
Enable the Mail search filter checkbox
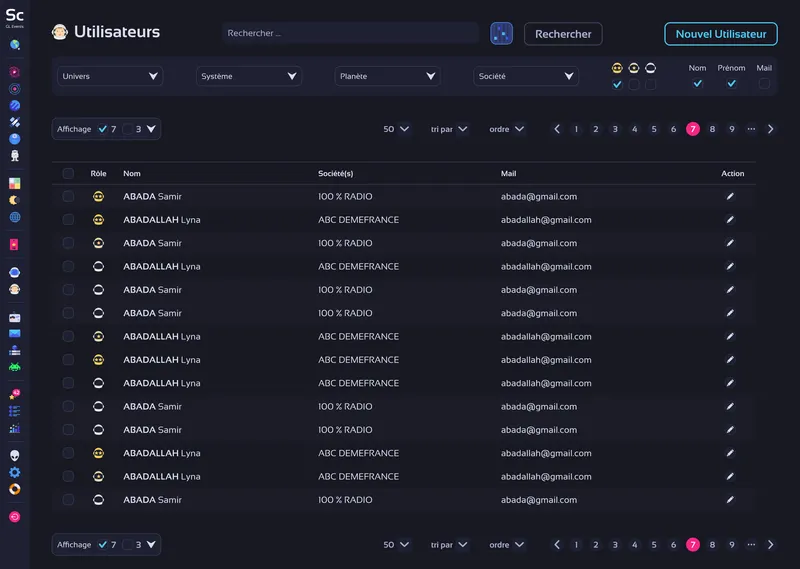[764, 84]
